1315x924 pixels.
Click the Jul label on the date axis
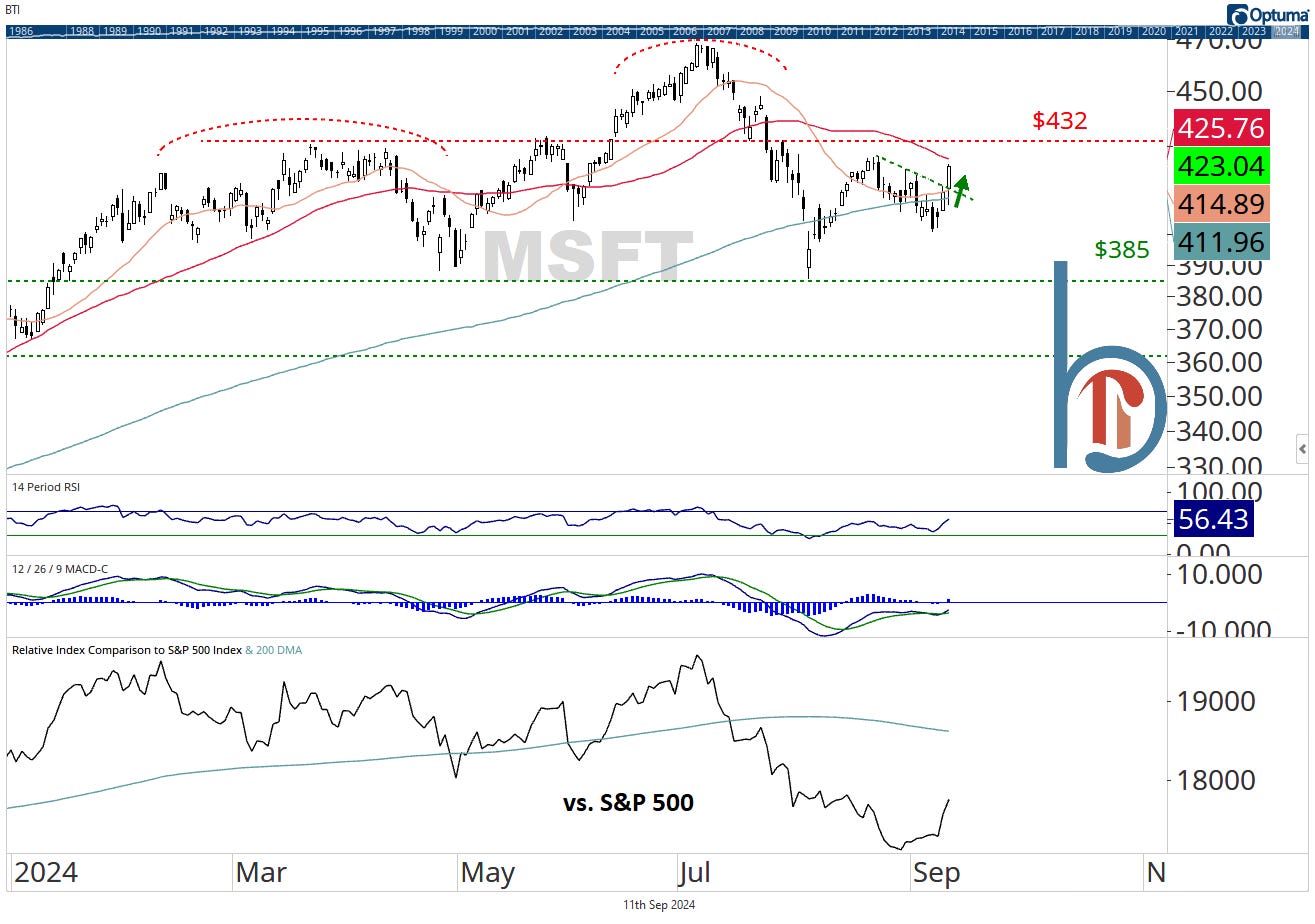(693, 873)
